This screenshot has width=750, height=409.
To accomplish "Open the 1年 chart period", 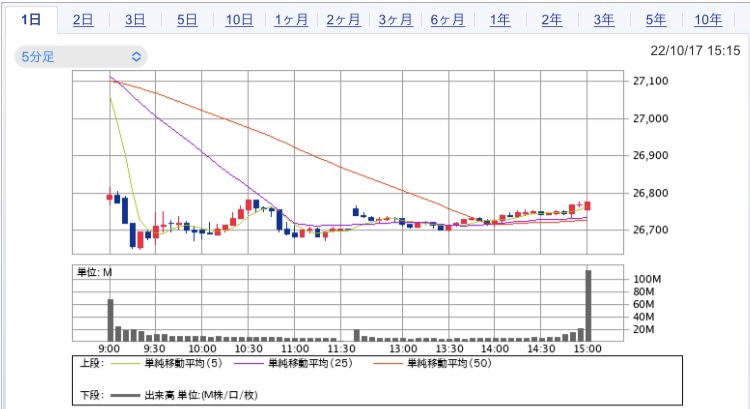I will pyautogui.click(x=500, y=20).
